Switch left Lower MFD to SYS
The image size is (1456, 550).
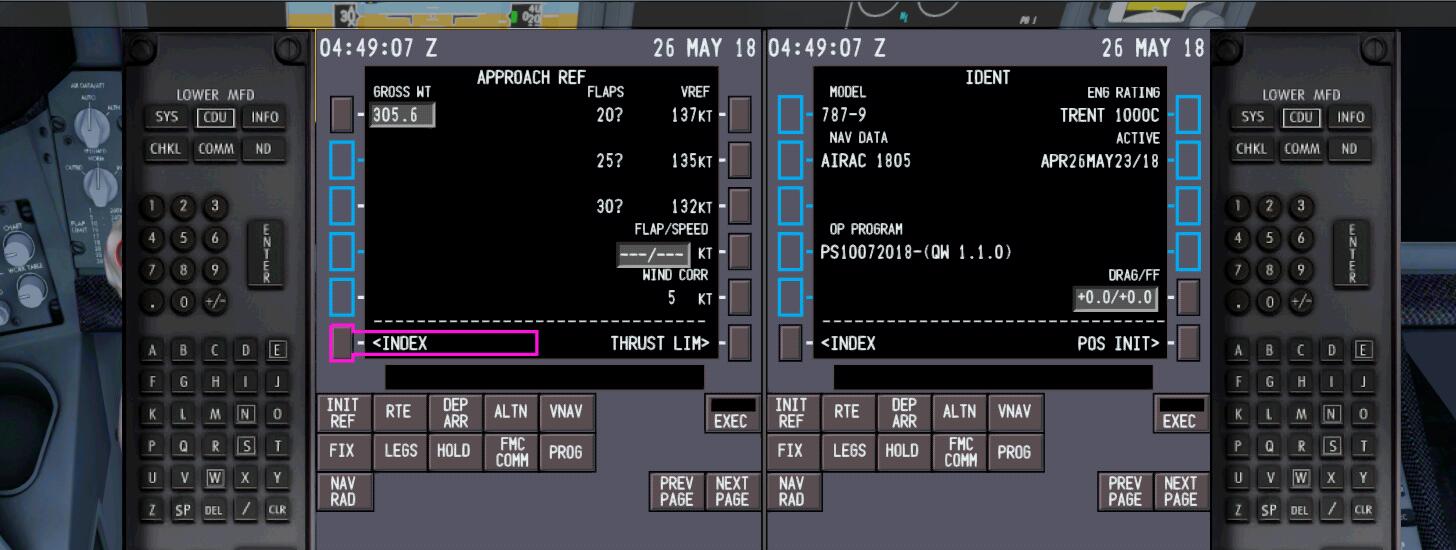tap(167, 117)
